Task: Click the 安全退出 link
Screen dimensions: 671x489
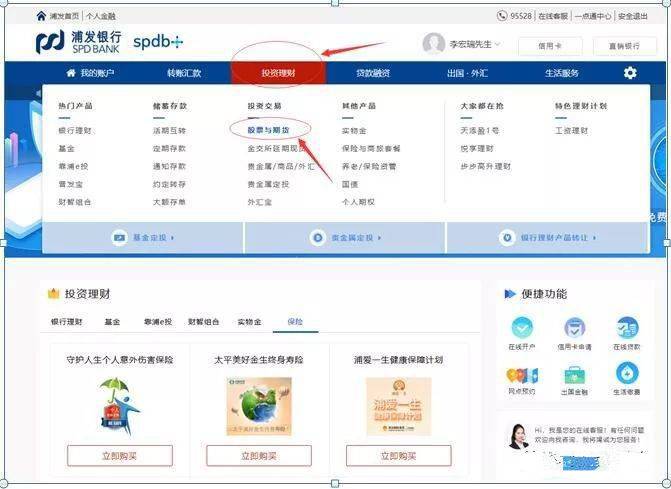Action: (633, 16)
